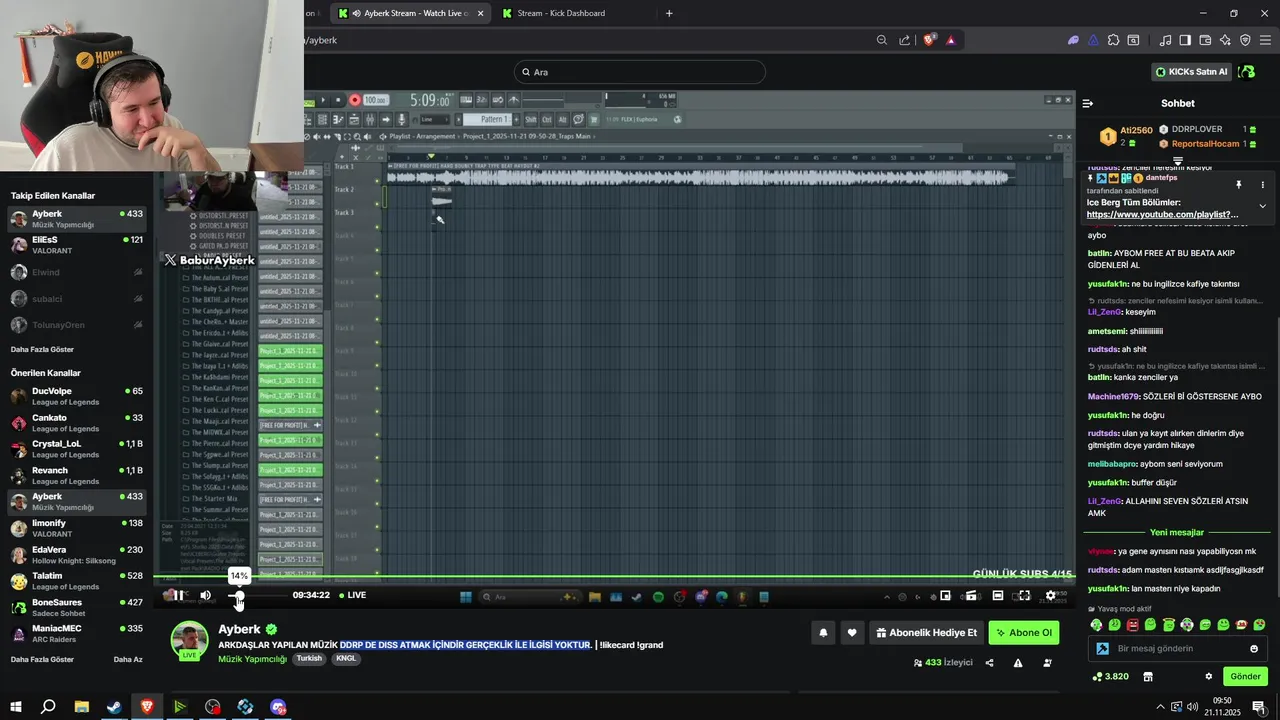Collapse the Sohbet chat panel
Viewport: 1280px width, 720px height.
[x=1088, y=103]
